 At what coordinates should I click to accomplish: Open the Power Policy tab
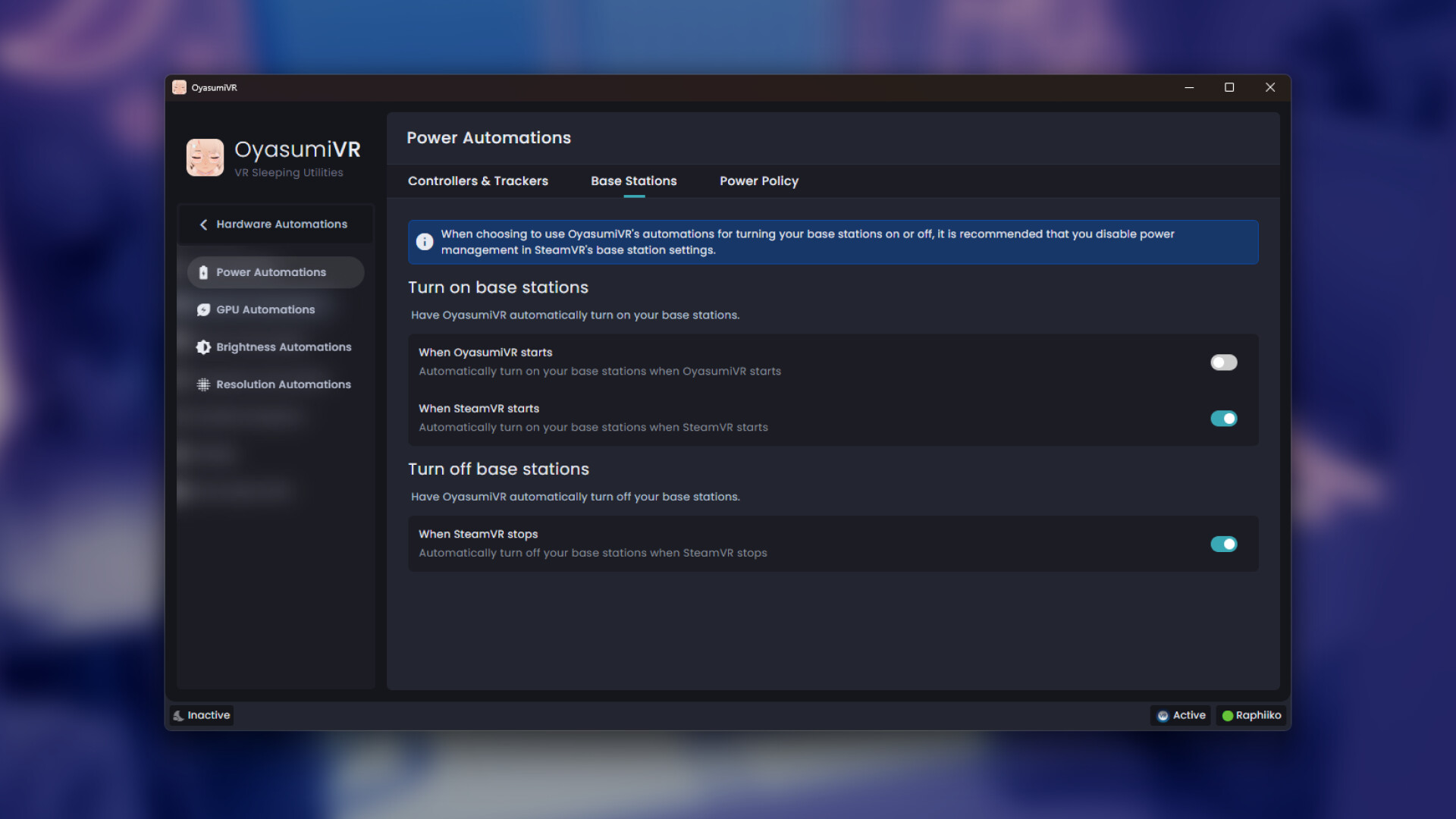[x=758, y=180]
